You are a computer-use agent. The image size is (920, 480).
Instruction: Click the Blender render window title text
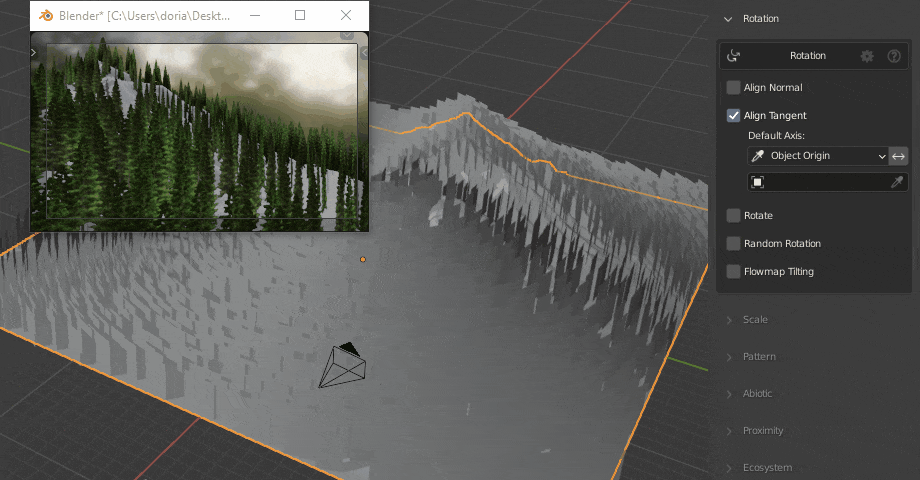[144, 16]
